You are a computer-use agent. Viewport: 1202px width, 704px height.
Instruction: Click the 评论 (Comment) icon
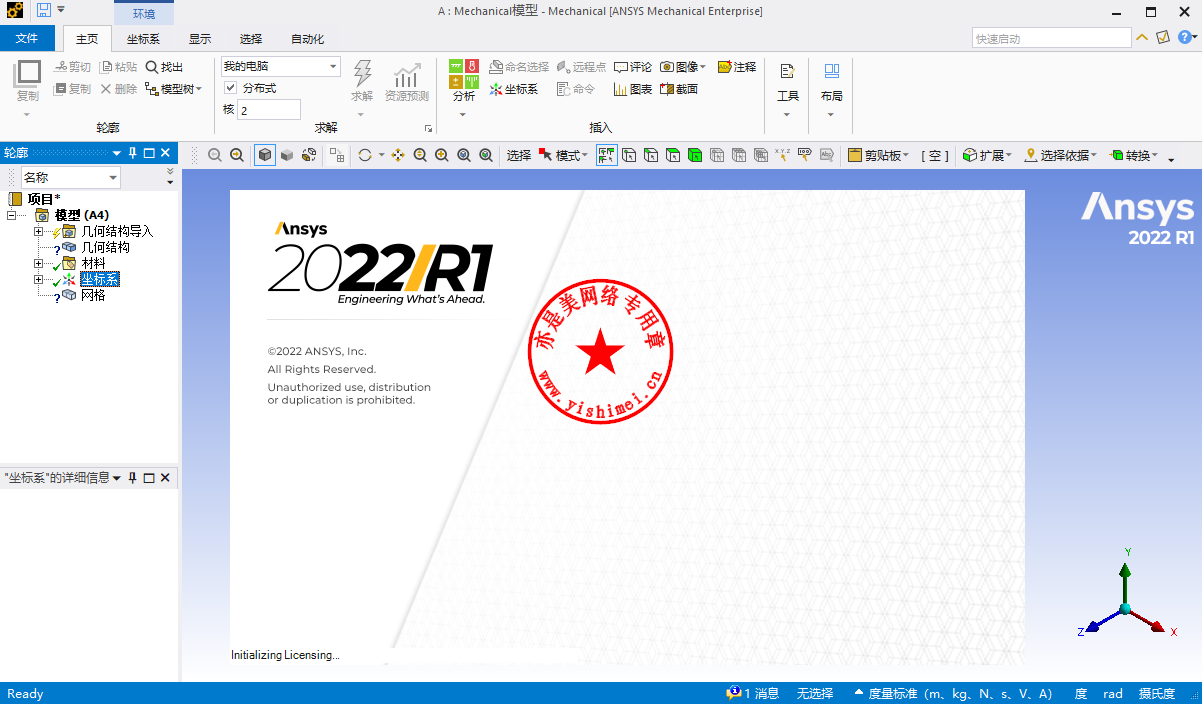[632, 67]
